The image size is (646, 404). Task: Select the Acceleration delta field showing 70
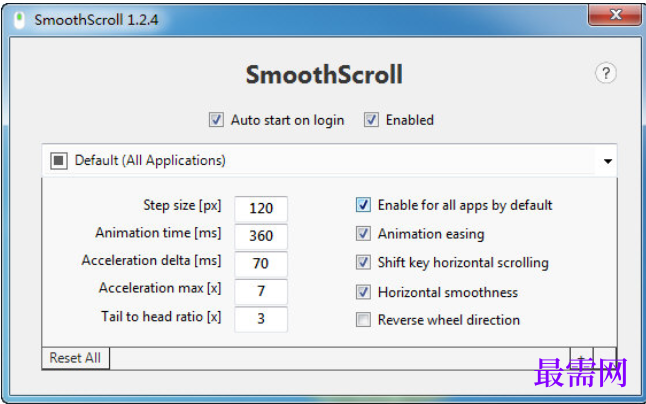point(261,264)
